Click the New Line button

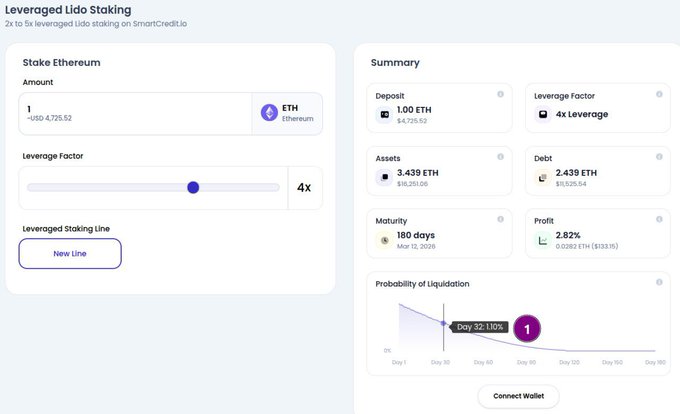(x=70, y=254)
